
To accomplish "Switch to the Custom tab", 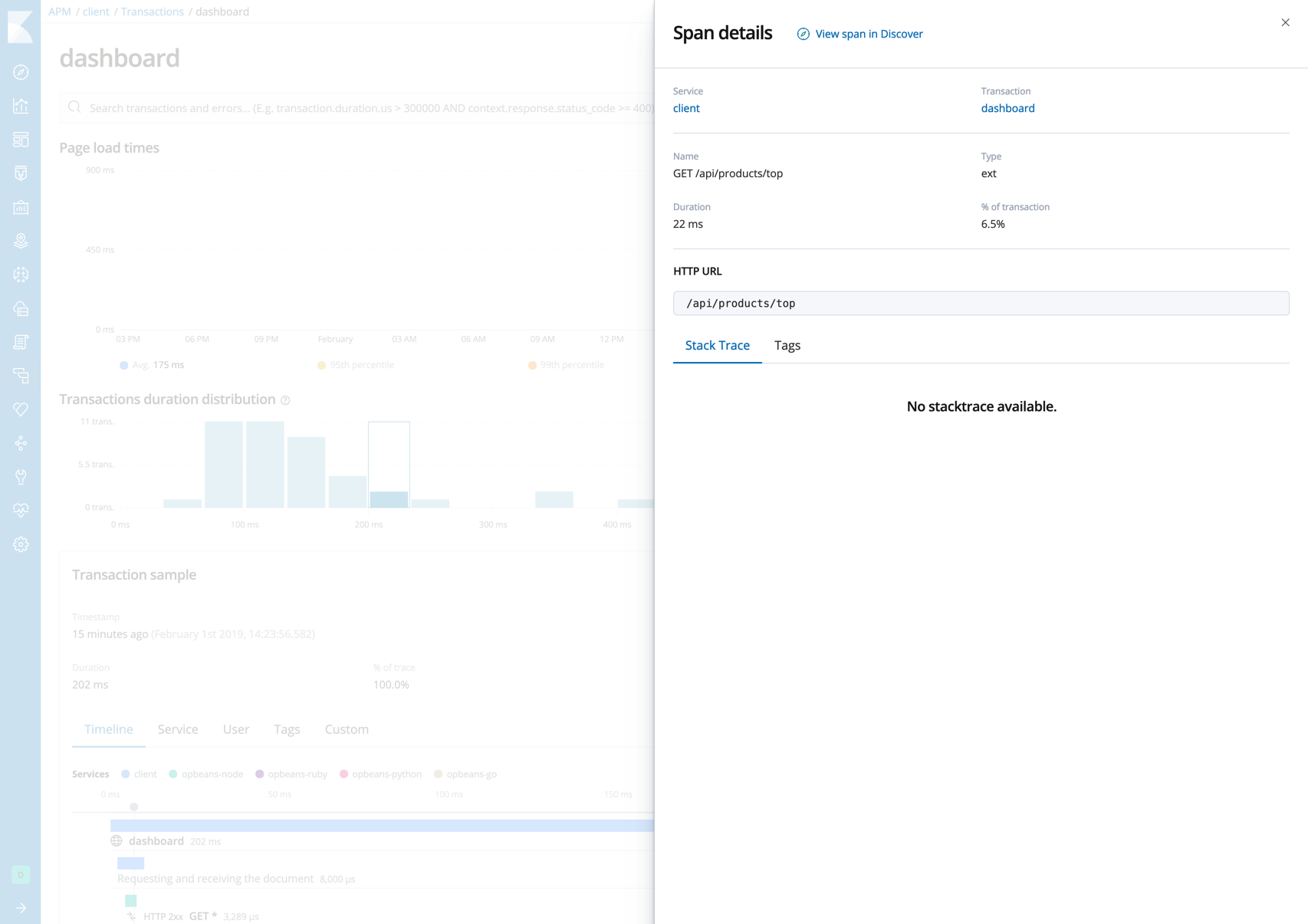I will (x=346, y=729).
